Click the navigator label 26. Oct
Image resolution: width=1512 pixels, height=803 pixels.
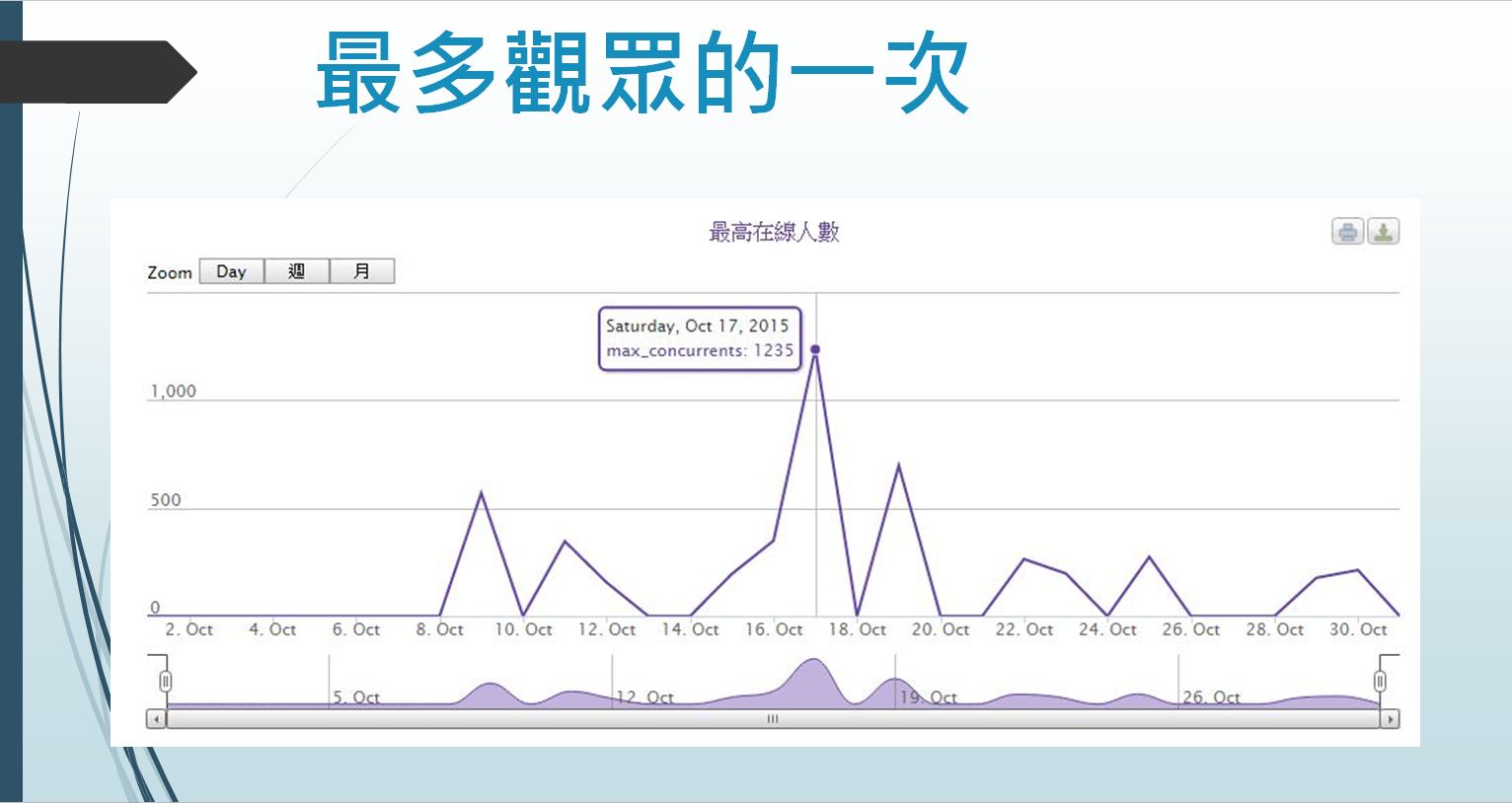coord(1212,697)
